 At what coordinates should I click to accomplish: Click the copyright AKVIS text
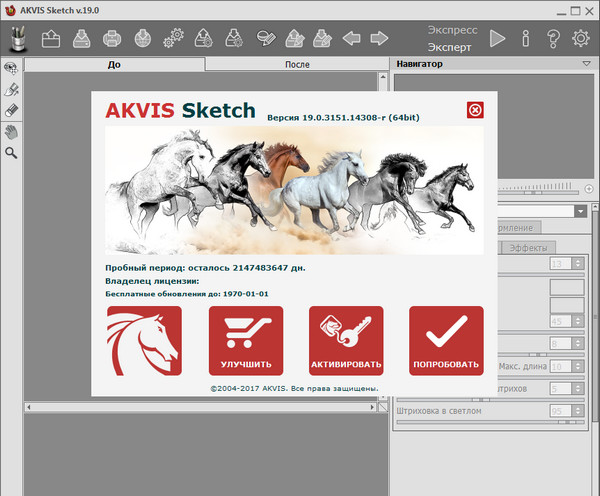[x=294, y=388]
